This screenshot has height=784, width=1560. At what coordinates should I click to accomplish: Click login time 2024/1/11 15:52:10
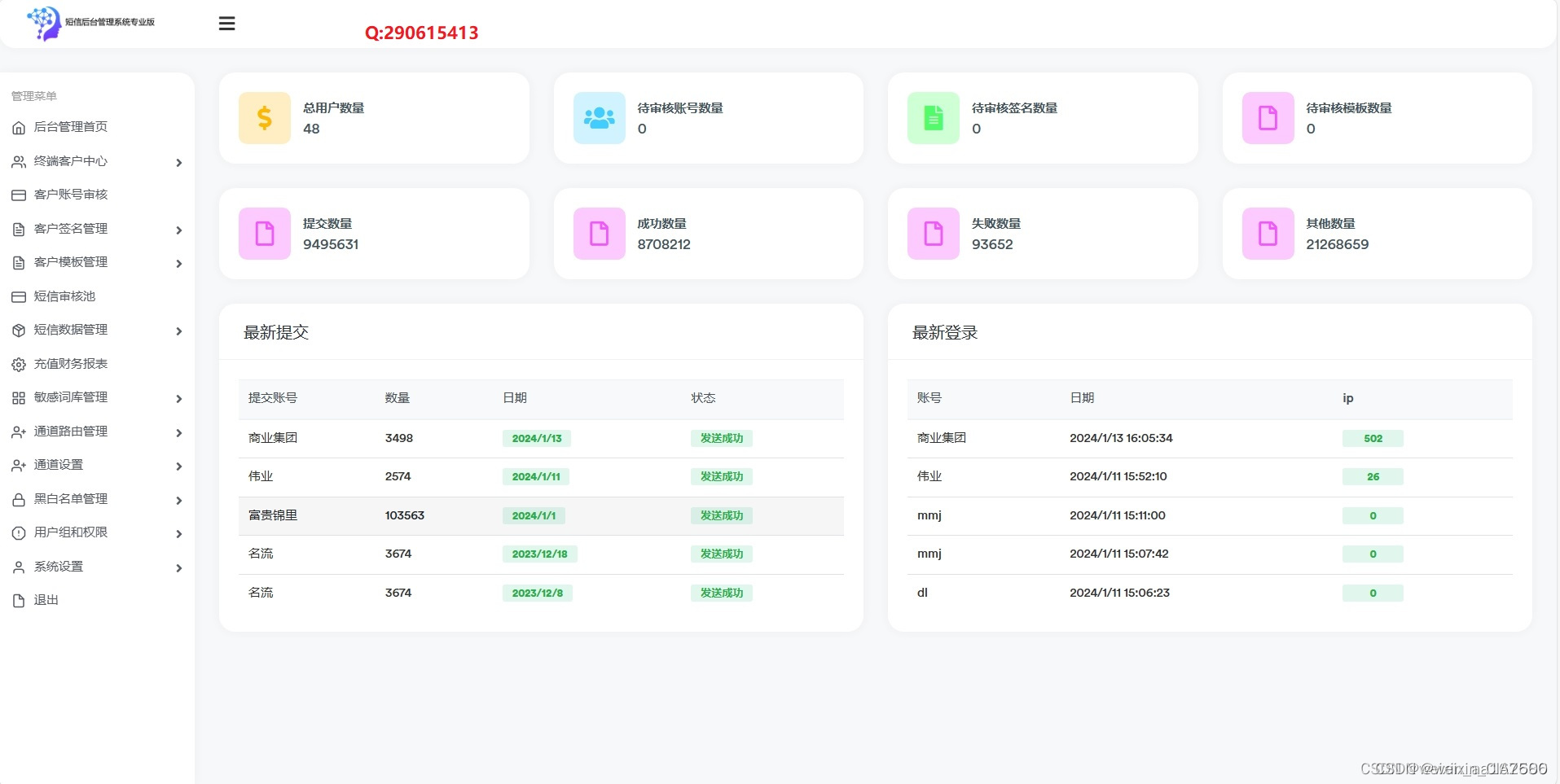[1118, 476]
